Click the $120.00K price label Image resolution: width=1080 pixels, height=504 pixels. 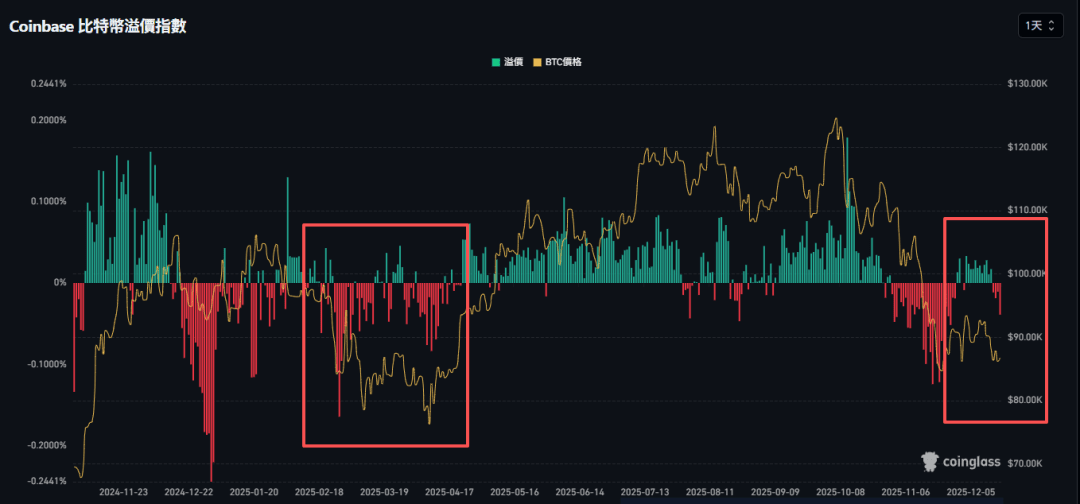coord(1026,147)
